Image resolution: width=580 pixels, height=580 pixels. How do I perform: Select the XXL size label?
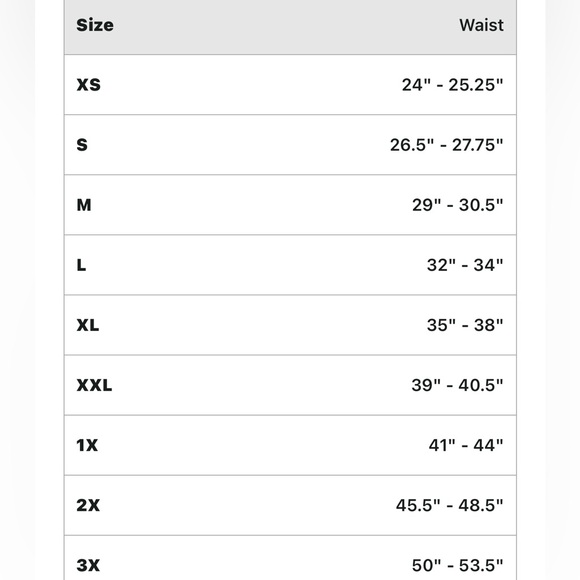pos(94,385)
